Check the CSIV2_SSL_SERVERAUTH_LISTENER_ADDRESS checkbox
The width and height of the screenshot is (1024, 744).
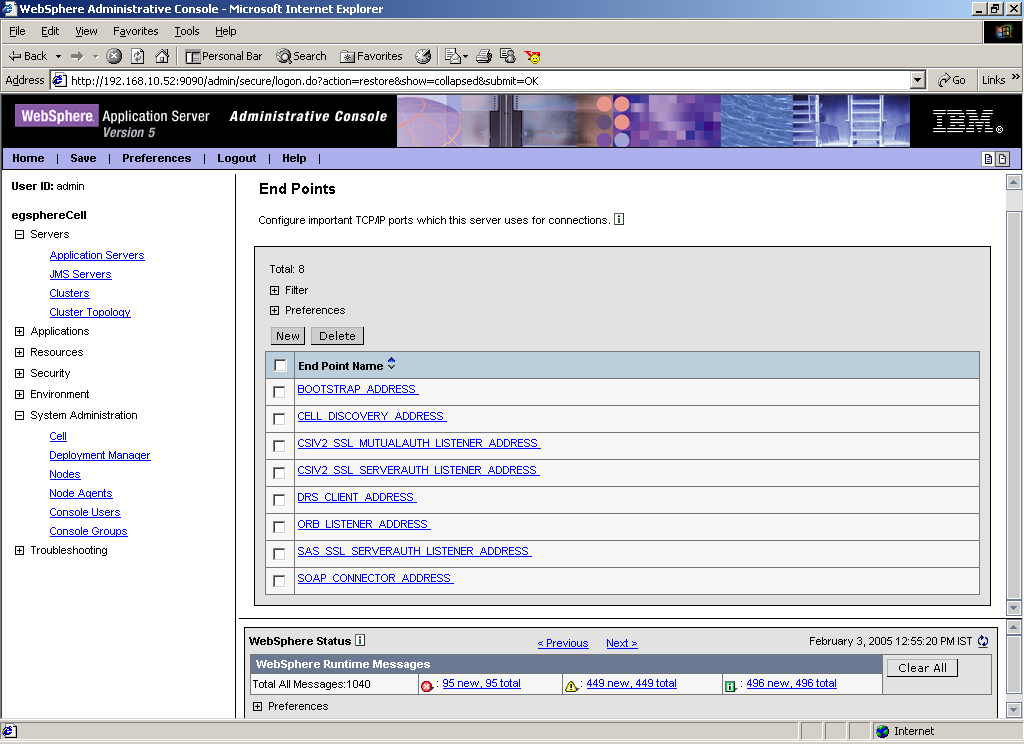click(x=279, y=473)
